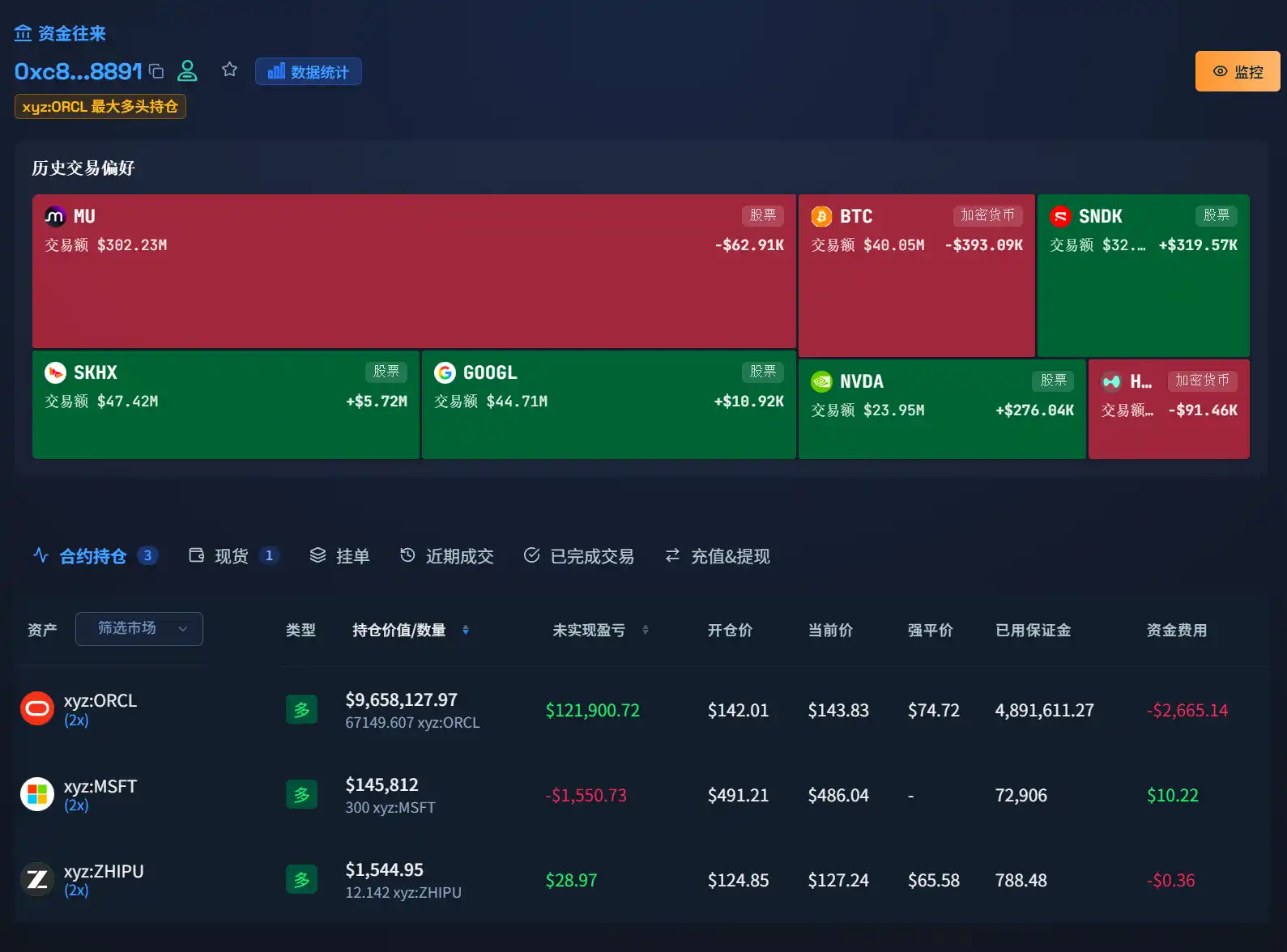This screenshot has width=1287, height=952.
Task: Click the 加密货币 tag on BTC tile
Action: pos(987,215)
